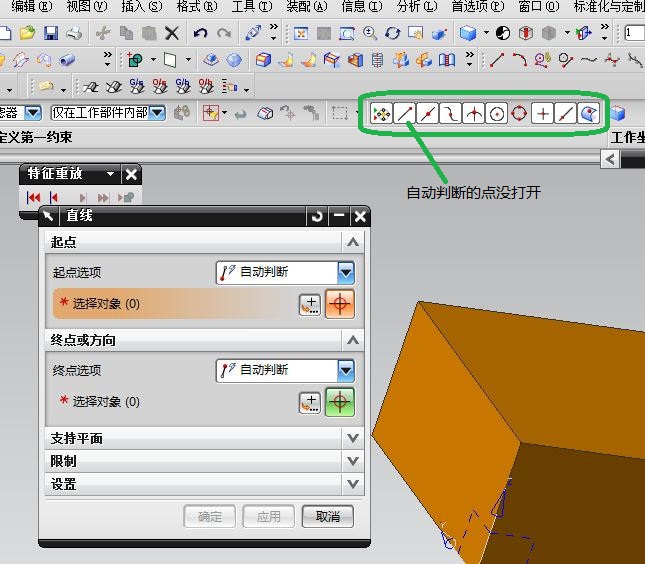Step to previous feature in 特征重放
Screen dimensions: 645x564
coord(53,198)
